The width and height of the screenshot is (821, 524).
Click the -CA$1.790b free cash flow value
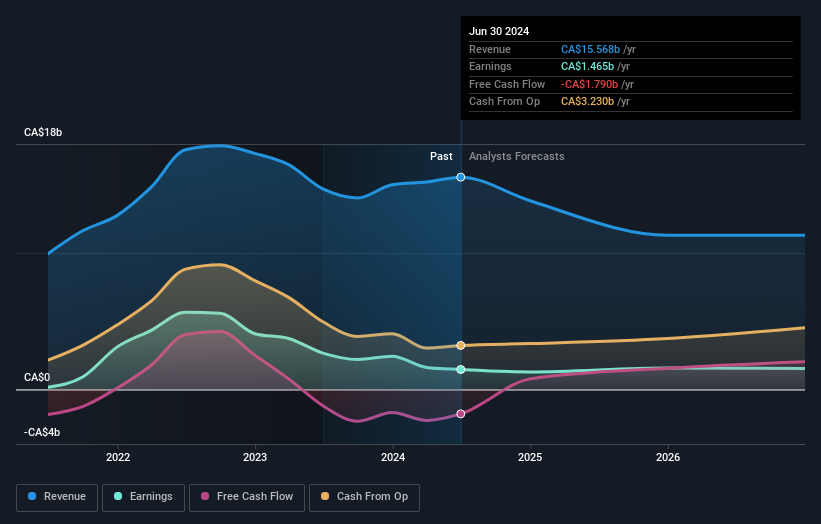click(590, 84)
